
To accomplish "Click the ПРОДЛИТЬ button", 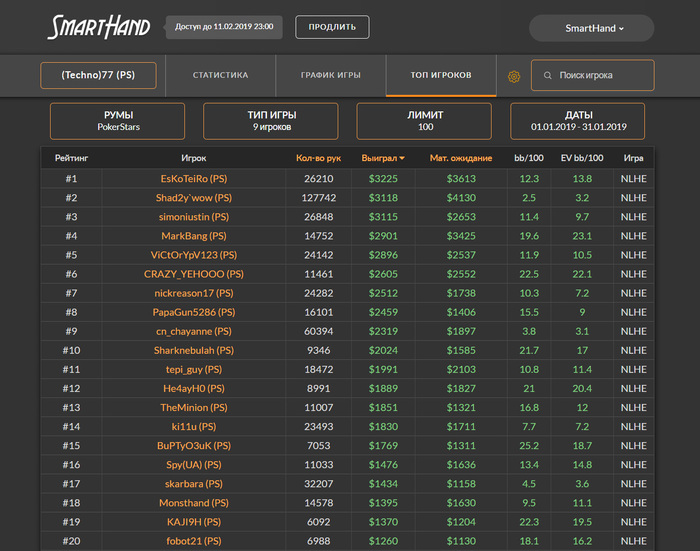I will tap(332, 27).
